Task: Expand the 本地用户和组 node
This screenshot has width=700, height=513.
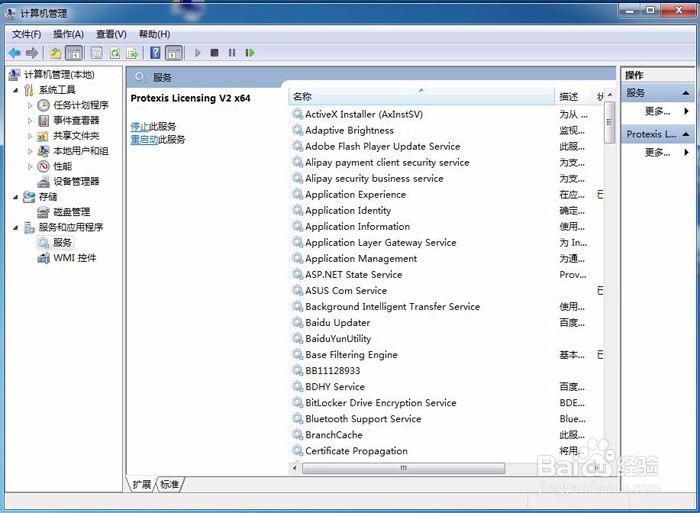Action: [x=30, y=151]
